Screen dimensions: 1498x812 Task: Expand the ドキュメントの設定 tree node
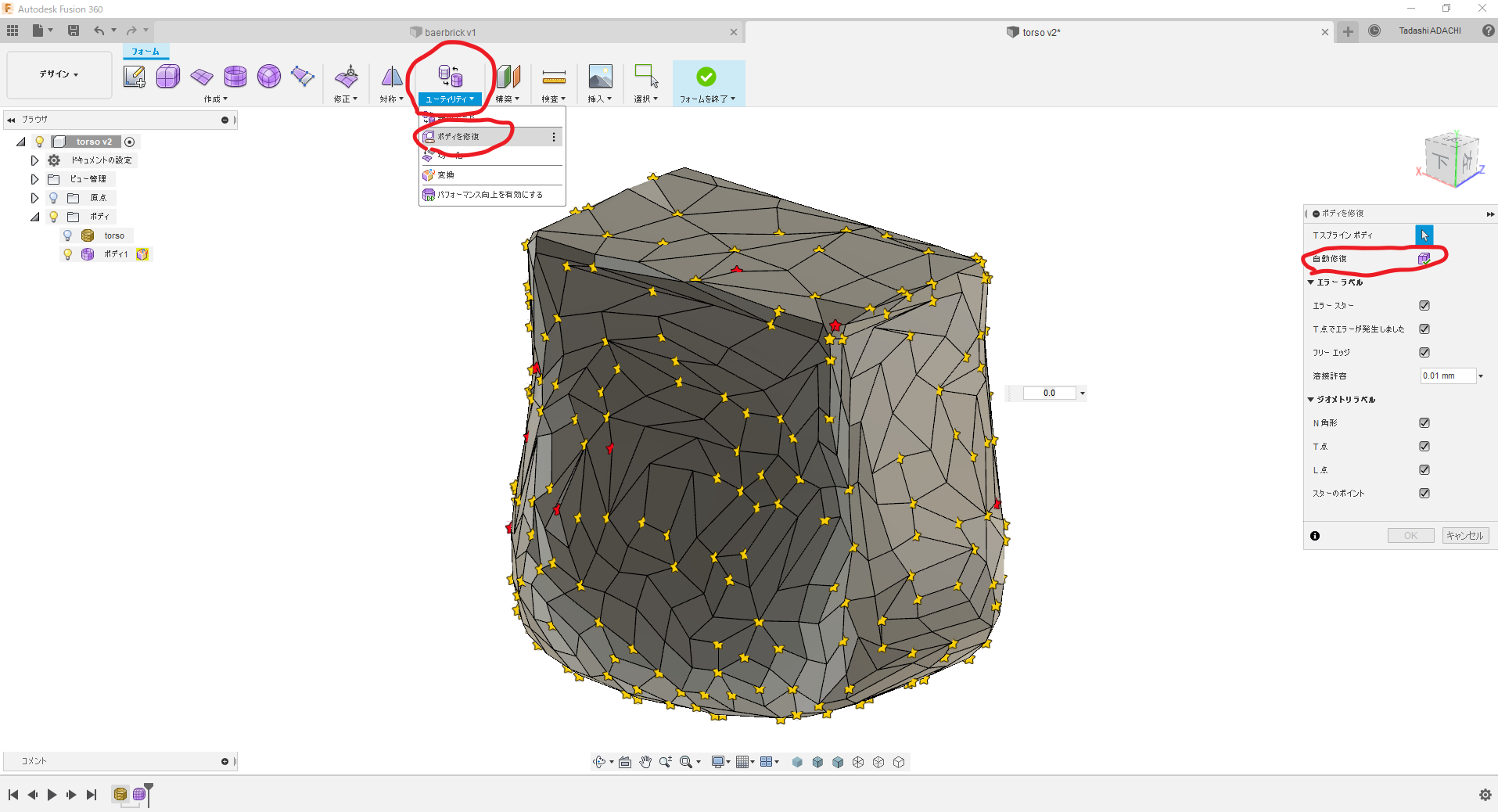pos(34,160)
